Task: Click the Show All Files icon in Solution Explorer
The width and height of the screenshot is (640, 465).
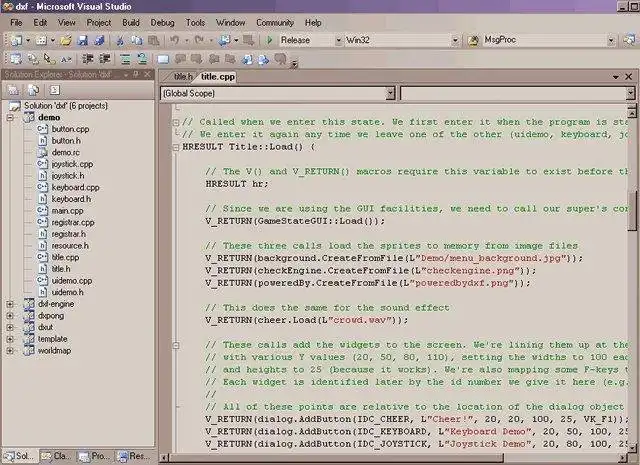Action: [33, 90]
